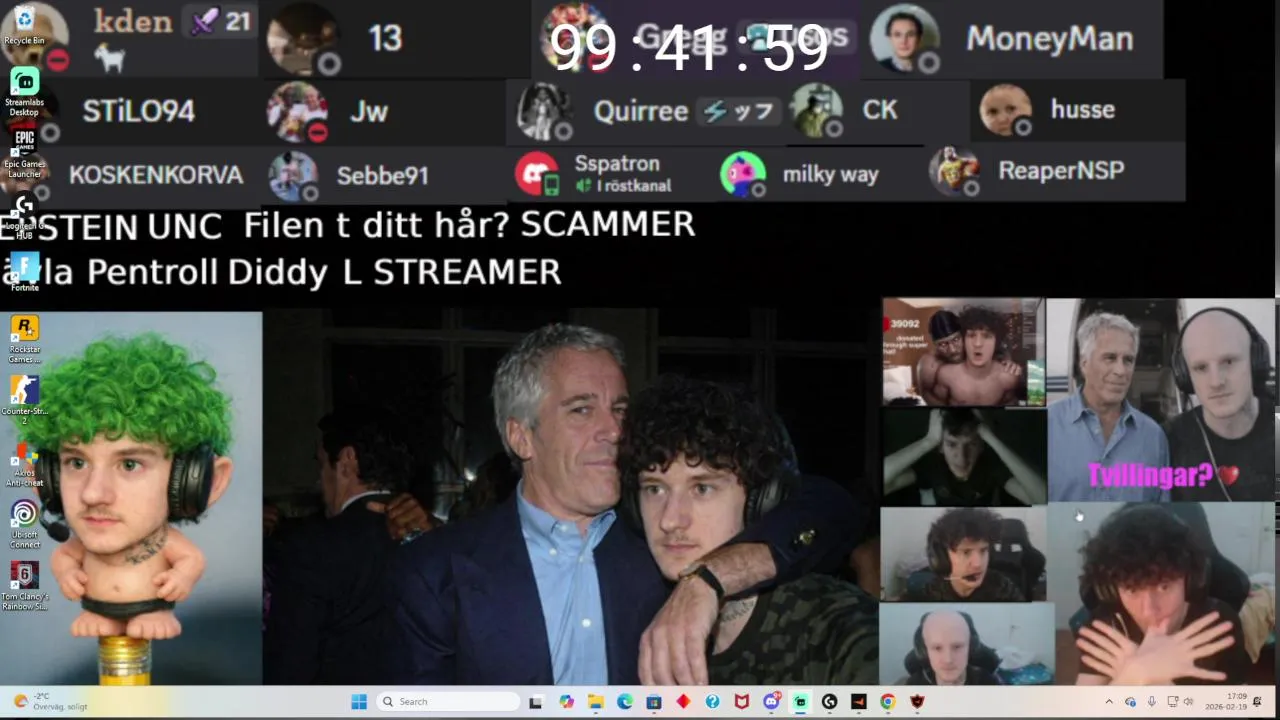Click the hands-on-head dark webcam thumbnail
This screenshot has width=1280, height=720.
(963, 456)
